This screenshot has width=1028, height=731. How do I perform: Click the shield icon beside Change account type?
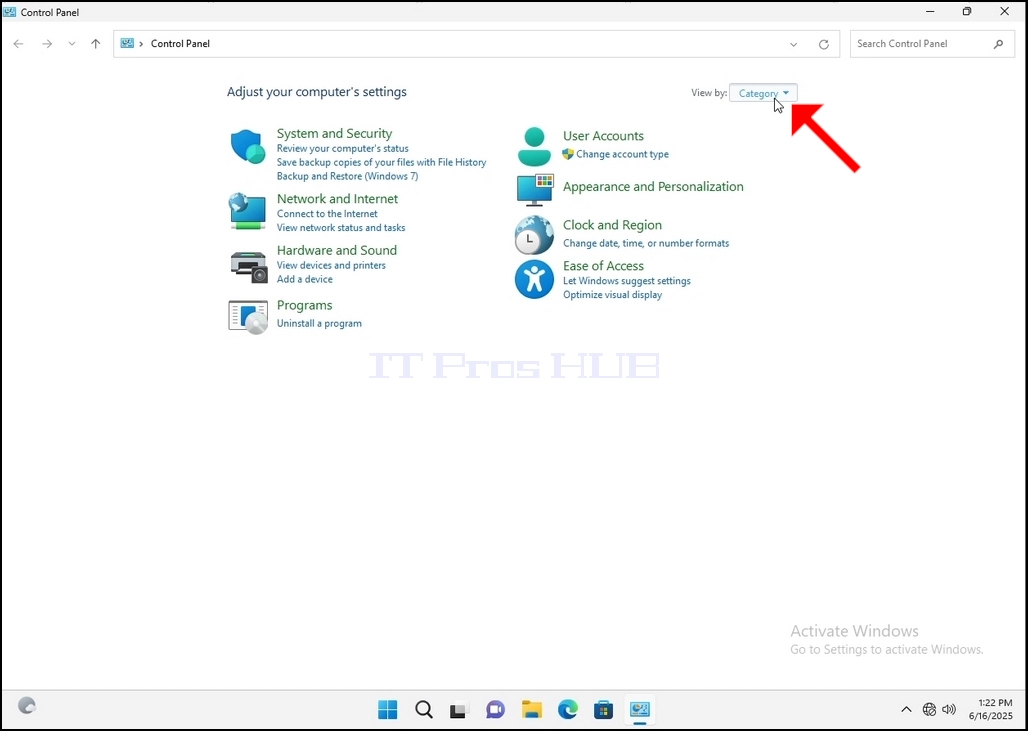click(568, 154)
